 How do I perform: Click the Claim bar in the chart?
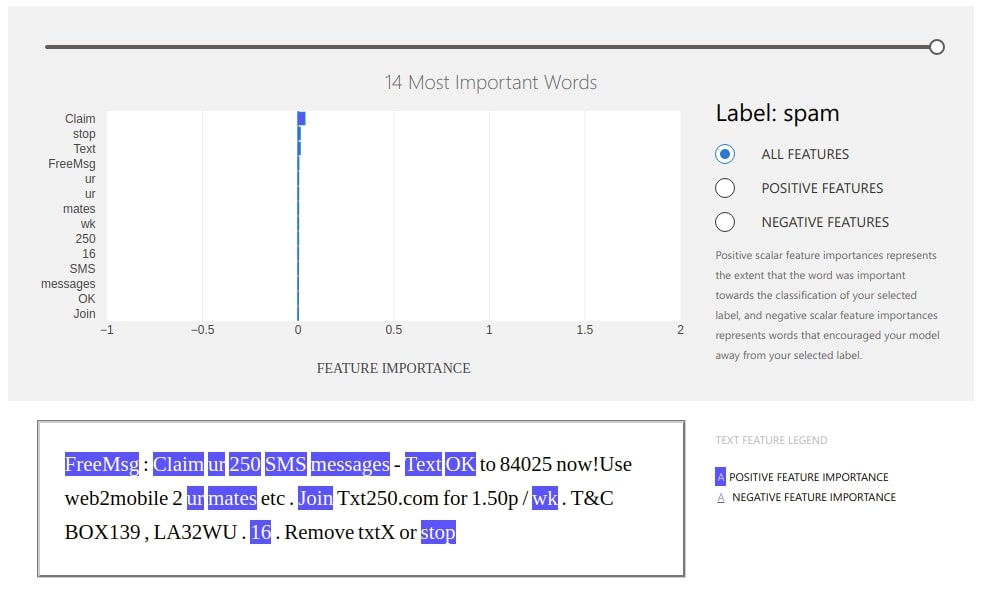pyautogui.click(x=301, y=118)
